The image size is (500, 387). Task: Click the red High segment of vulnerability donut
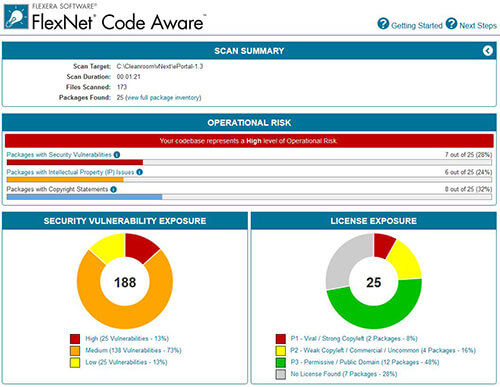click(140, 247)
